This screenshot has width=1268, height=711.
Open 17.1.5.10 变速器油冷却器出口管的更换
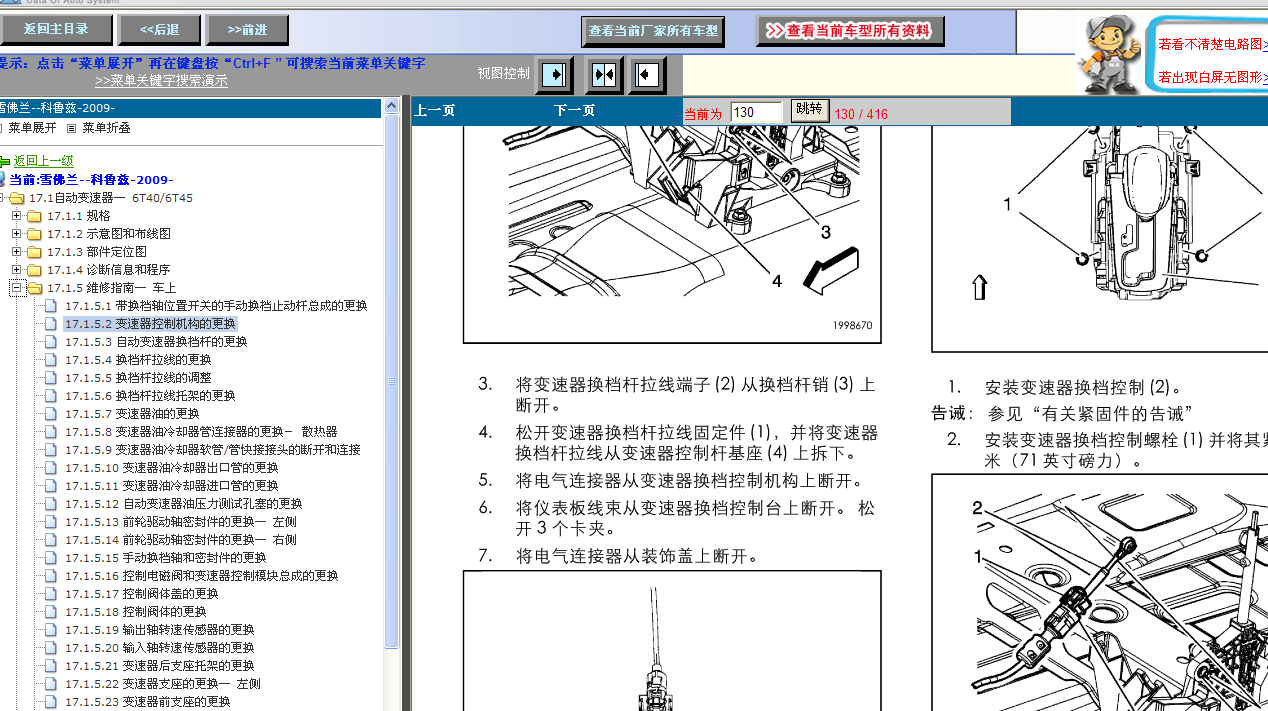[x=172, y=468]
